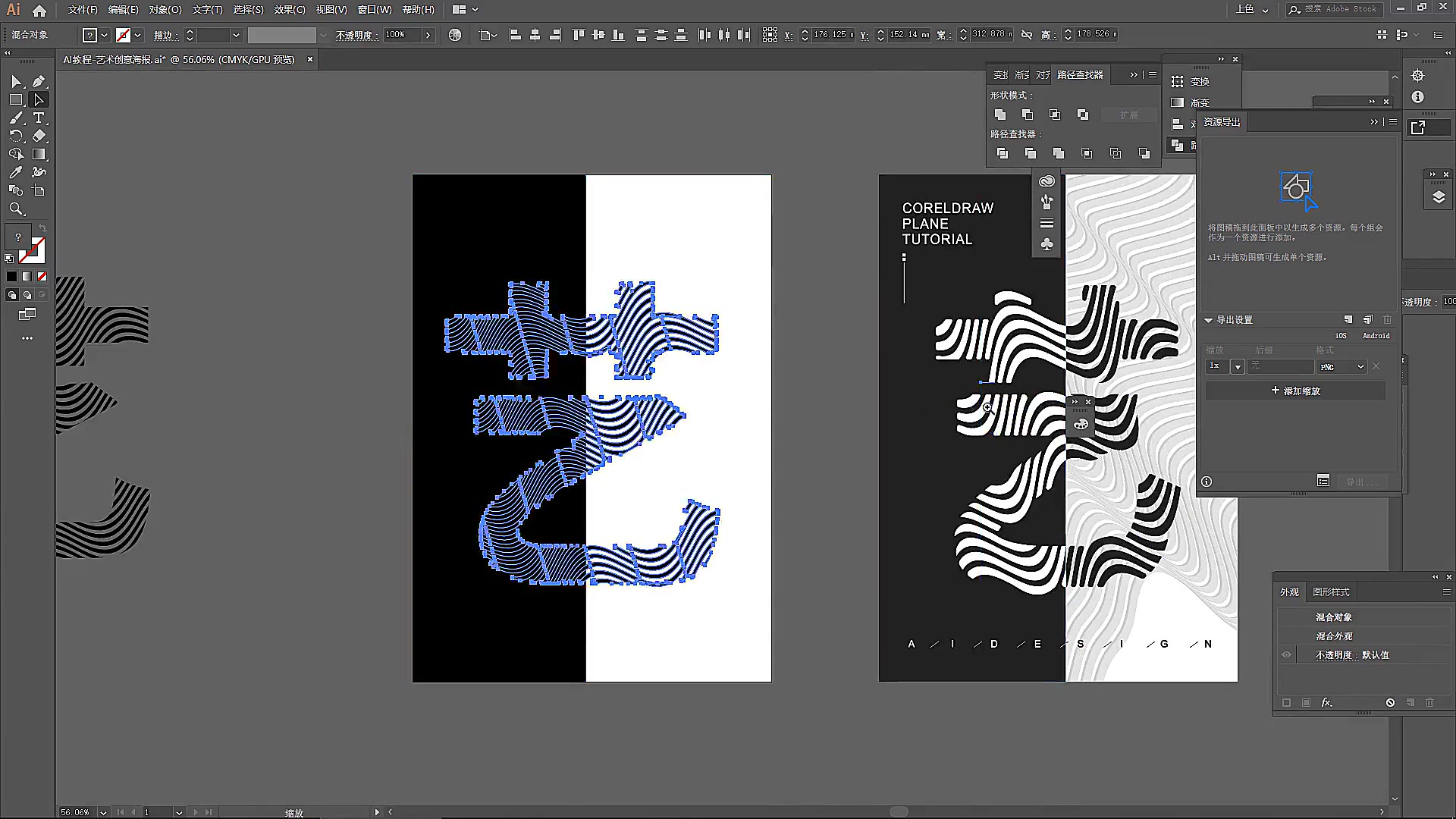Swap fill and stroke colors
1456x819 pixels.
click(x=42, y=228)
